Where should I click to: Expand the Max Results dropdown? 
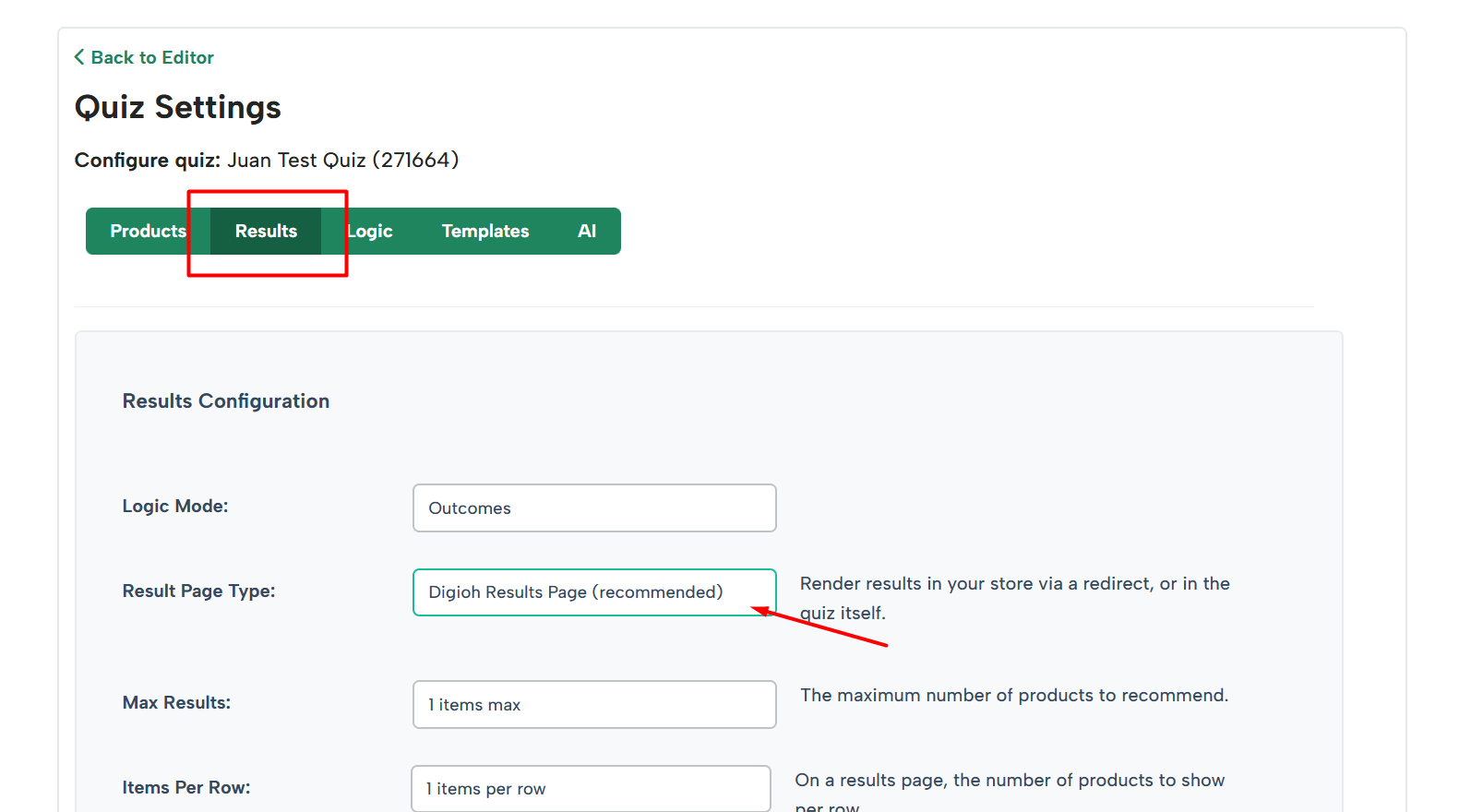tap(594, 704)
